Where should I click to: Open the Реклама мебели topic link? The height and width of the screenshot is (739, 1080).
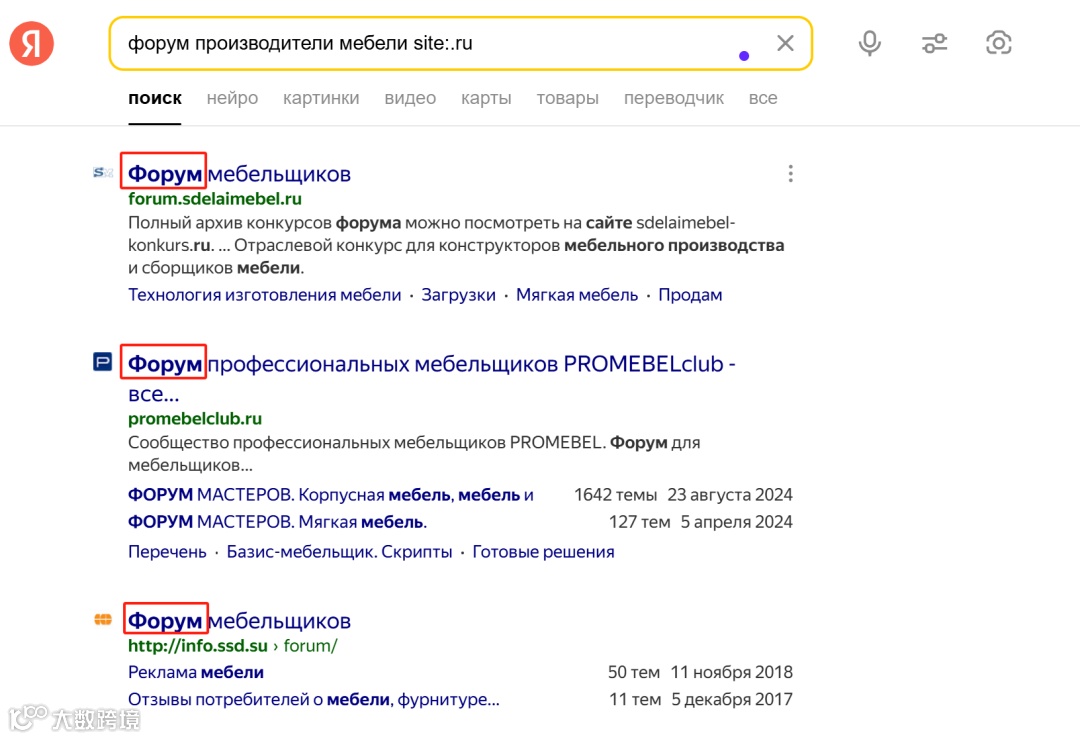pyautogui.click(x=196, y=672)
